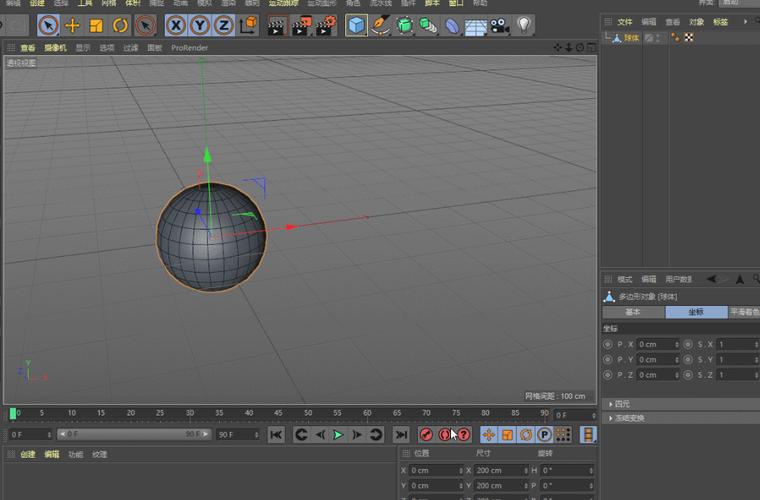Step to previous frame
760x500 pixels.
(320, 435)
